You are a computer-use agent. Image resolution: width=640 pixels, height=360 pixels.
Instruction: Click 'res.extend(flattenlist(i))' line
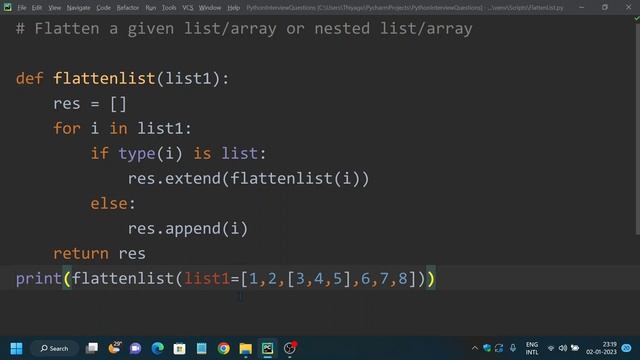(x=249, y=178)
